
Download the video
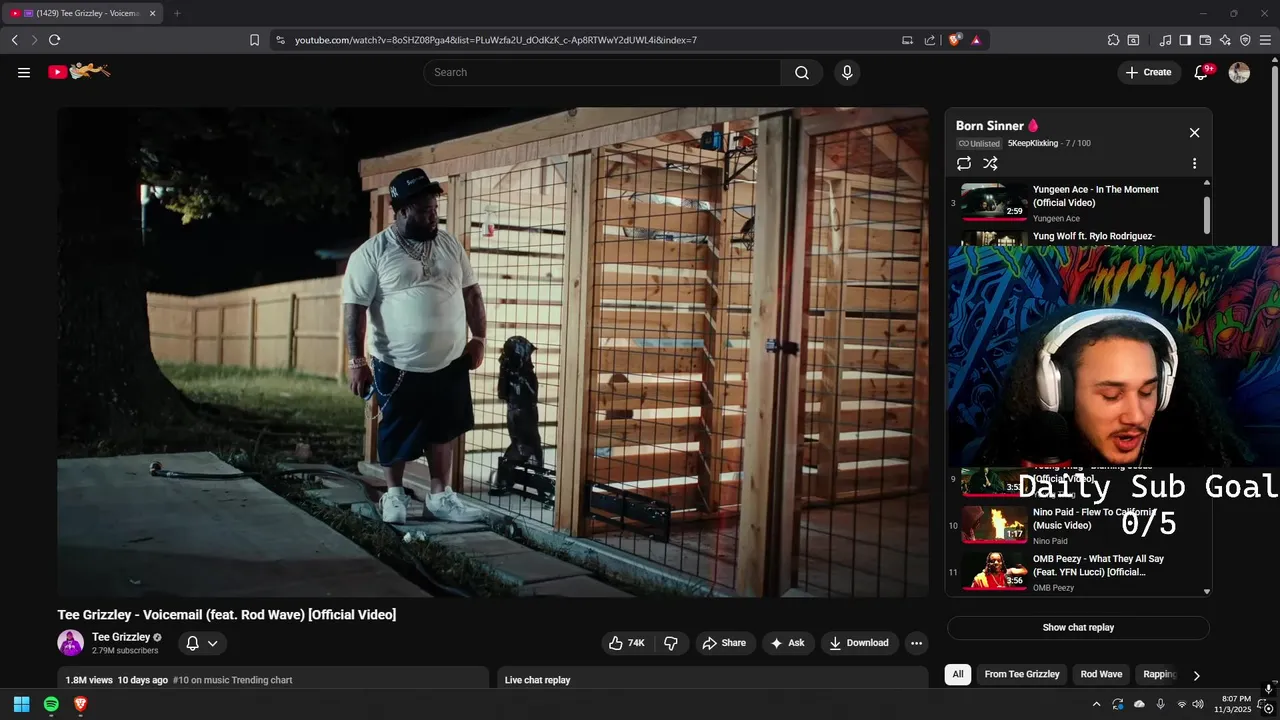click(x=859, y=643)
